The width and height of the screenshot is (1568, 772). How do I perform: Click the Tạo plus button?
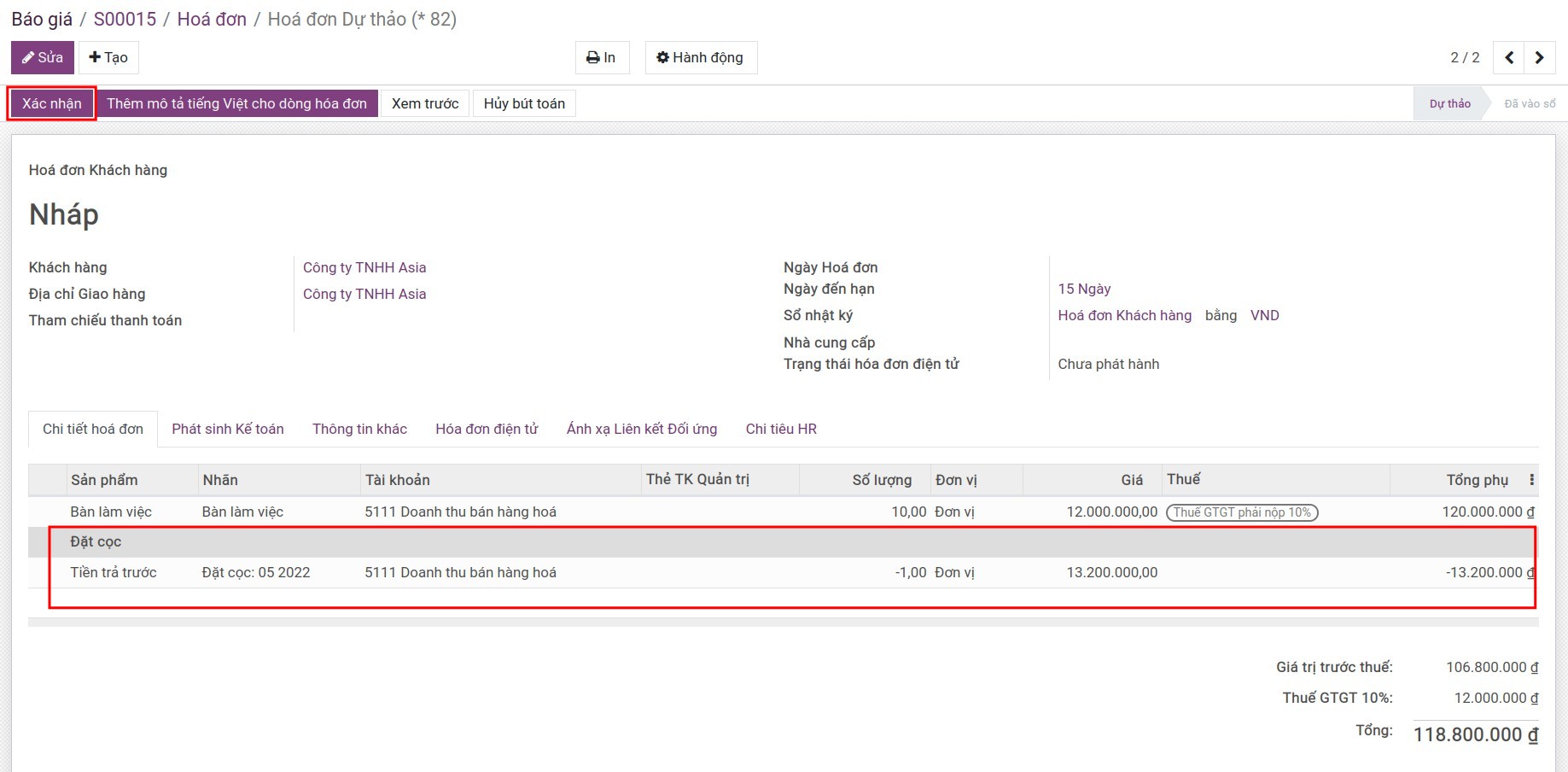[x=108, y=58]
